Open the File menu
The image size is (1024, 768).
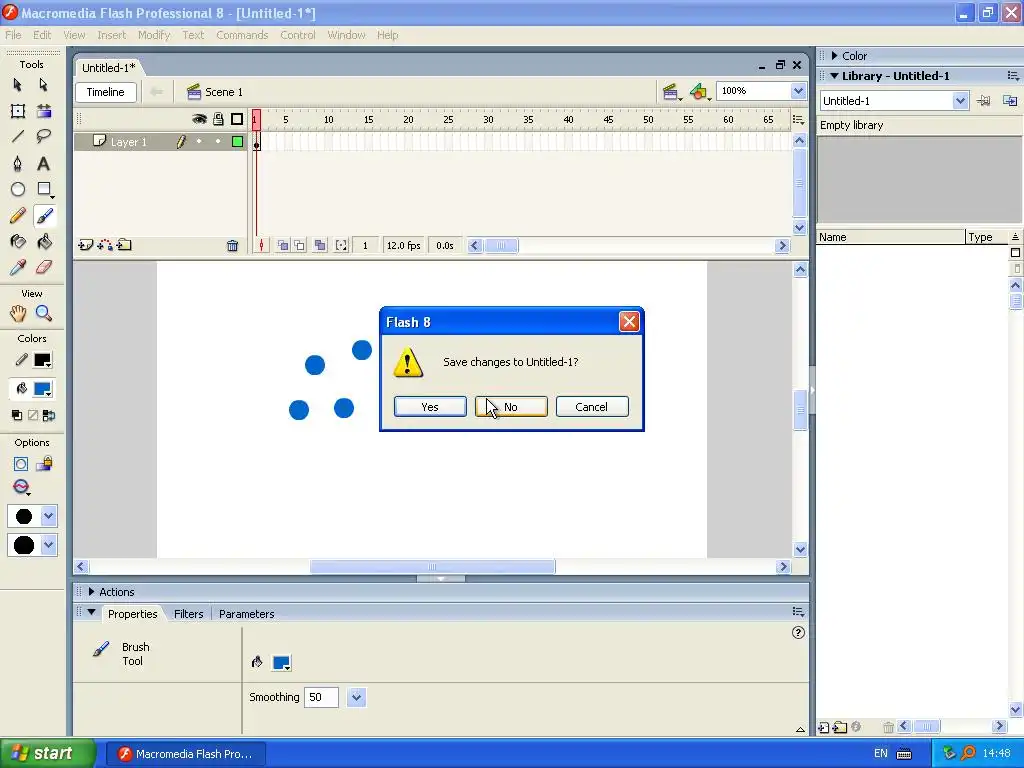13,35
